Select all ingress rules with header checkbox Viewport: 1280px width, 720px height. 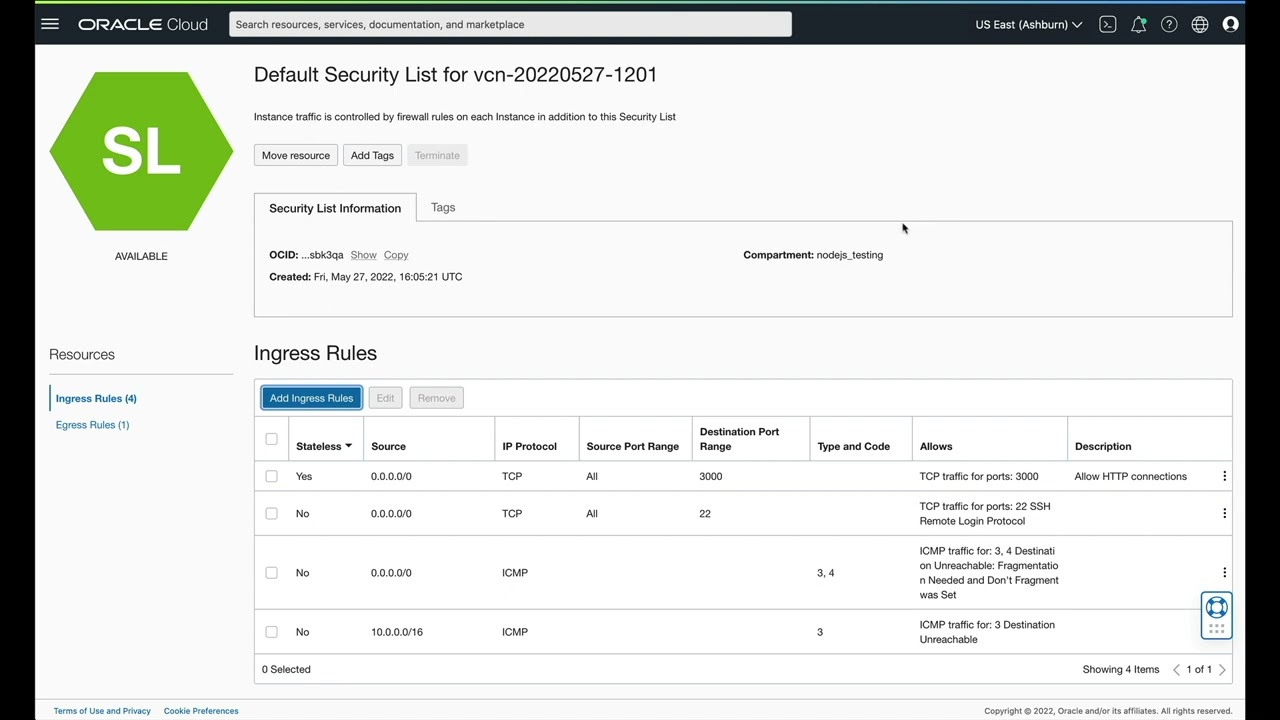point(271,439)
